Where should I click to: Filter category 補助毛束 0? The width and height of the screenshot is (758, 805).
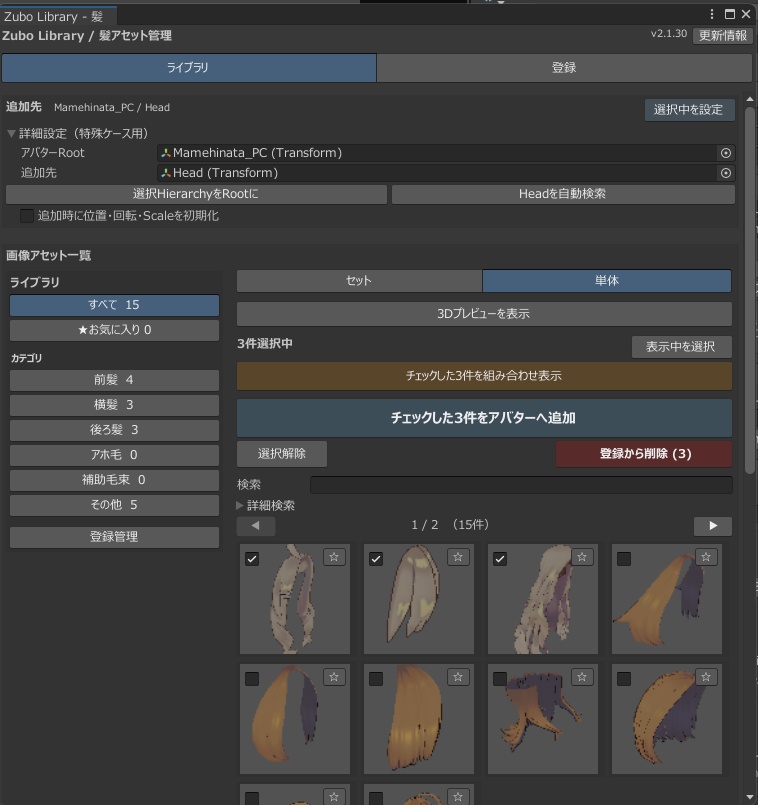point(114,480)
